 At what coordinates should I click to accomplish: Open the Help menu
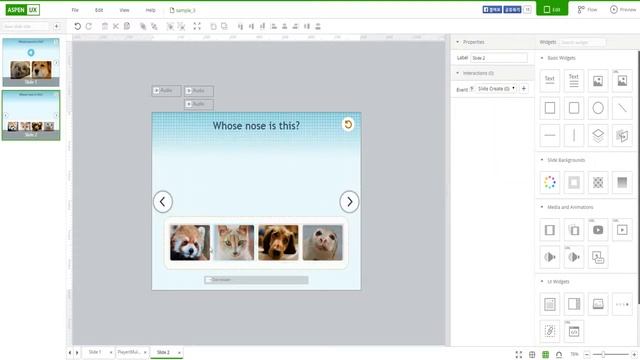coord(151,10)
